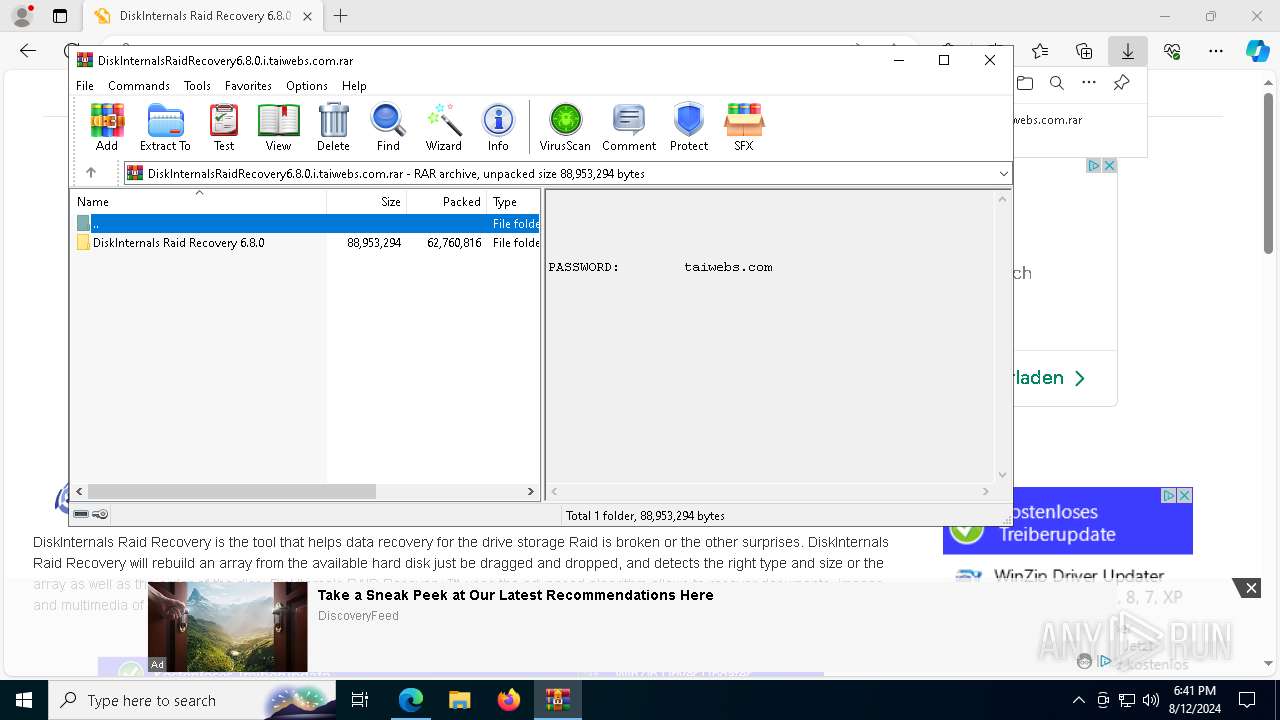Screen dimensions: 1280x720
Task: Open Edge Downloads icon
Action: pos(1128,51)
